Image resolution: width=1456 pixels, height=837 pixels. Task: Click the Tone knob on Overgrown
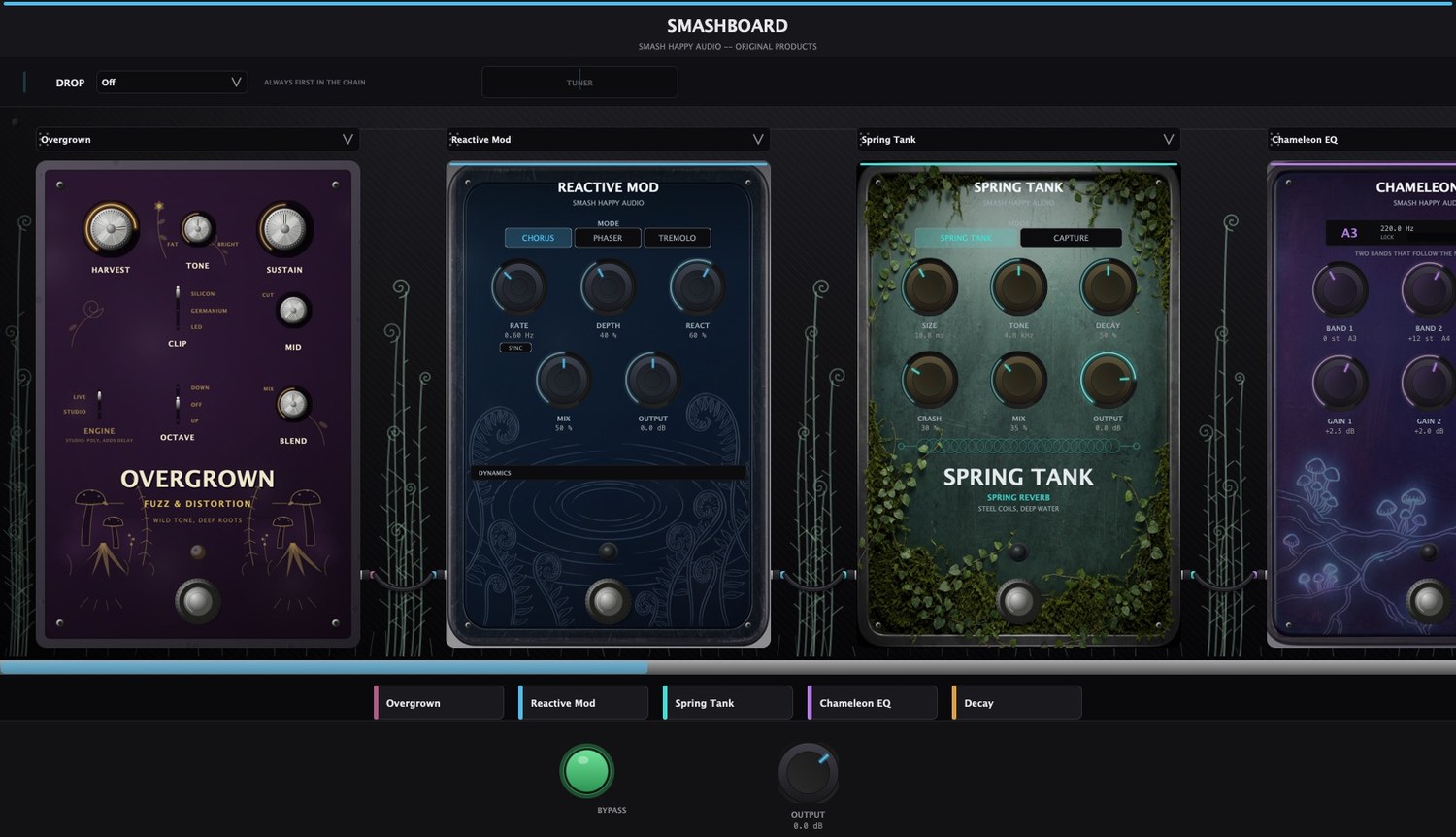tap(197, 229)
